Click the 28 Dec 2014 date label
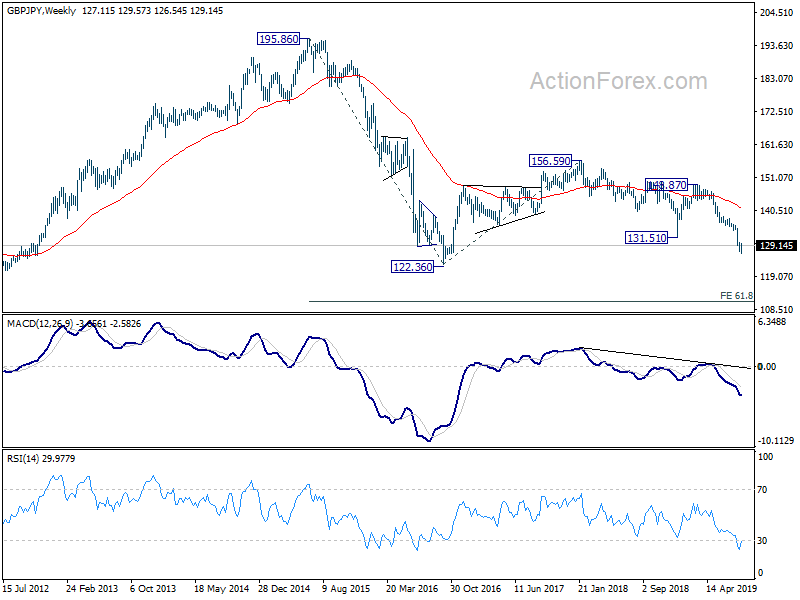This screenshot has height=600, width=800. point(284,588)
